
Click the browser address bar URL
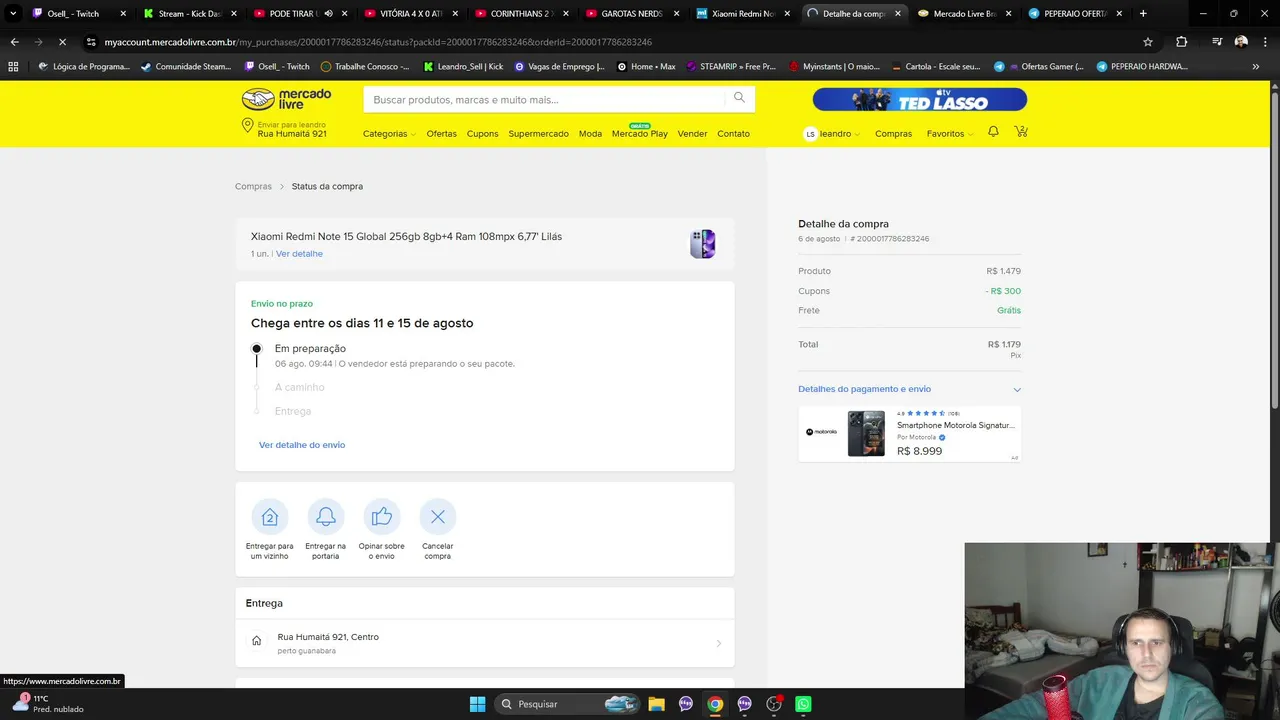(x=378, y=42)
